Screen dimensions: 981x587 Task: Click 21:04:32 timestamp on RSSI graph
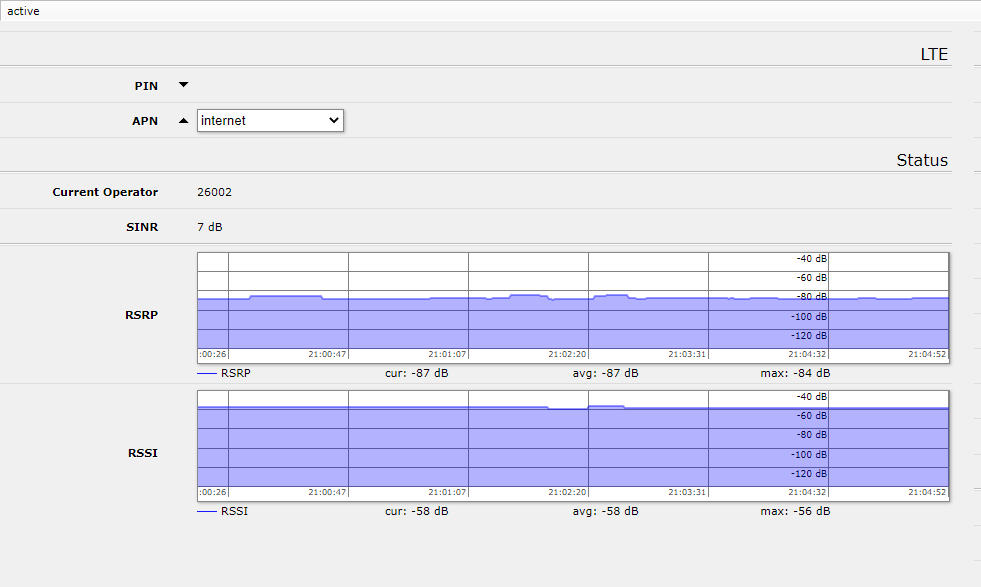806,492
